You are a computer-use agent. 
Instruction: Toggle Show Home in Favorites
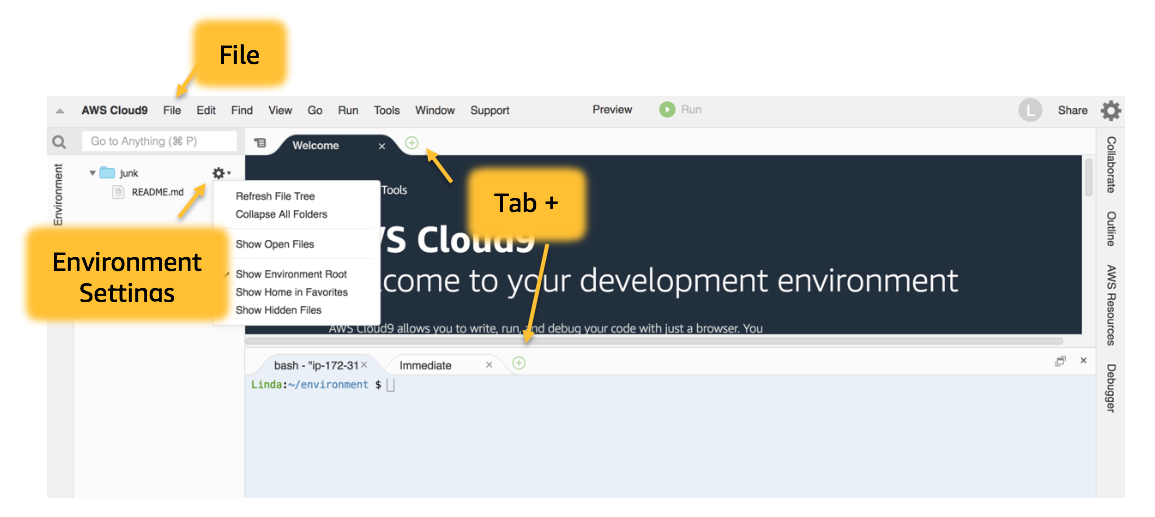click(292, 292)
